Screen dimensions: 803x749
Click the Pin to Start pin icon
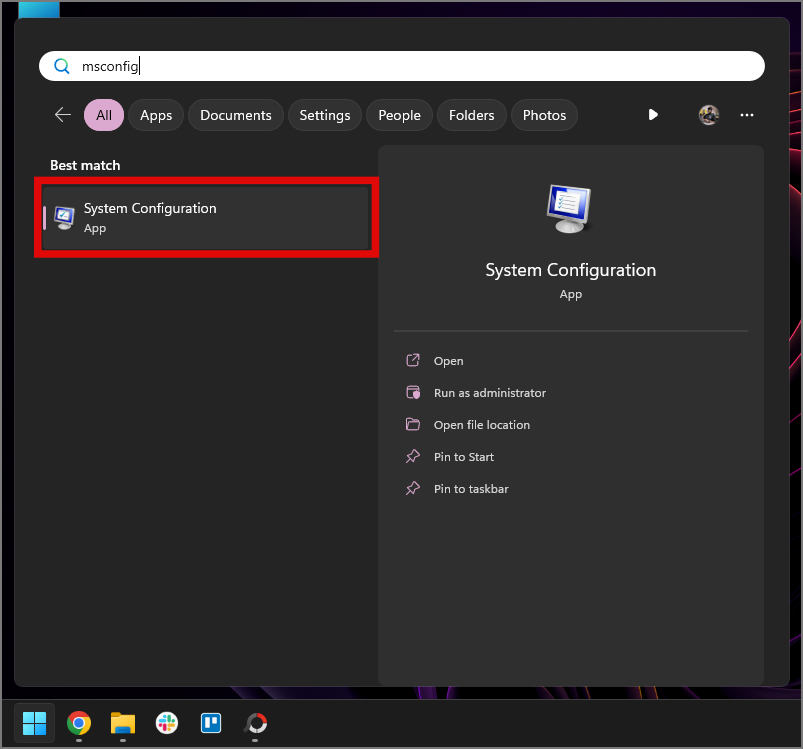click(413, 456)
